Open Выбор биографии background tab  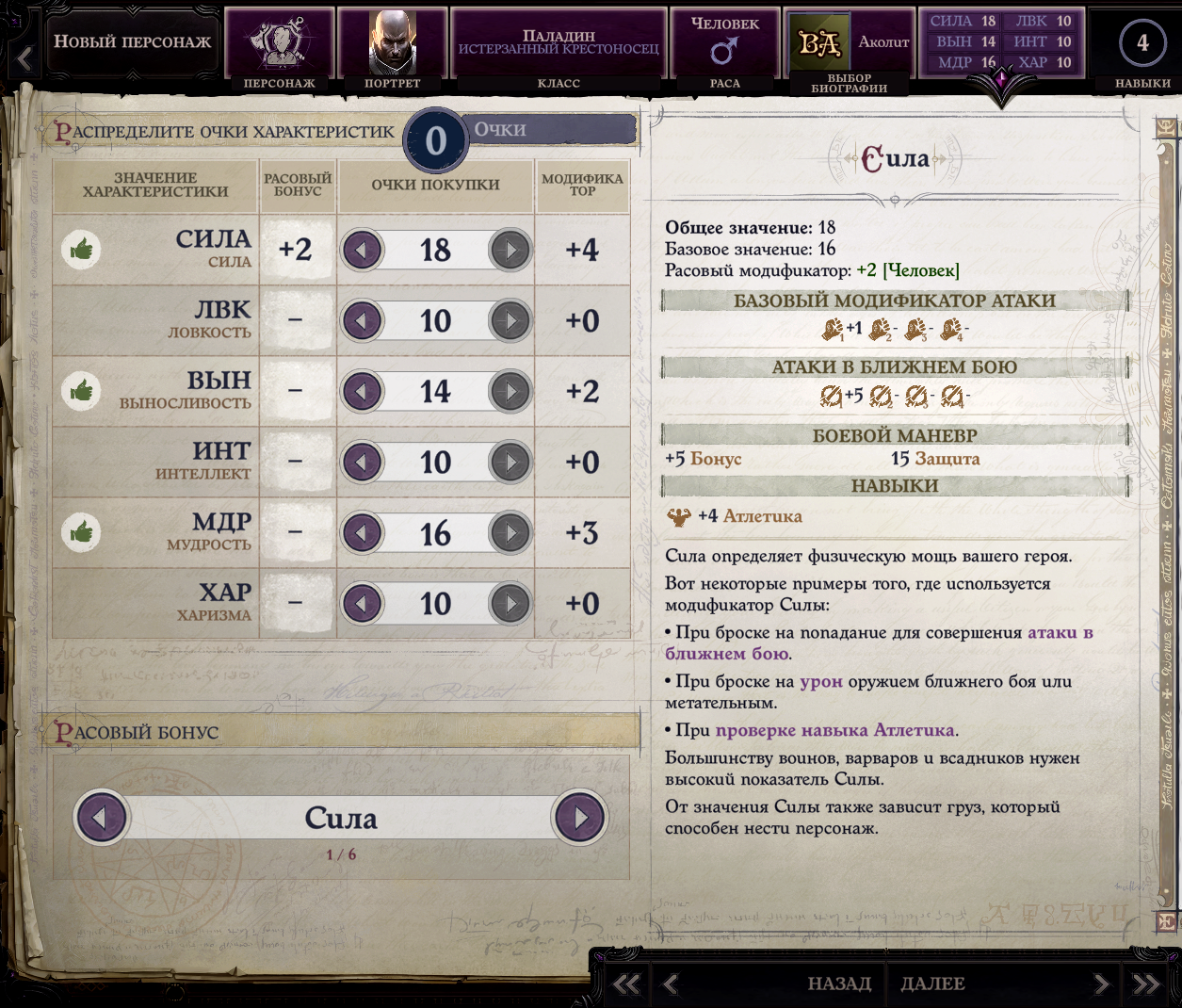coord(849,51)
